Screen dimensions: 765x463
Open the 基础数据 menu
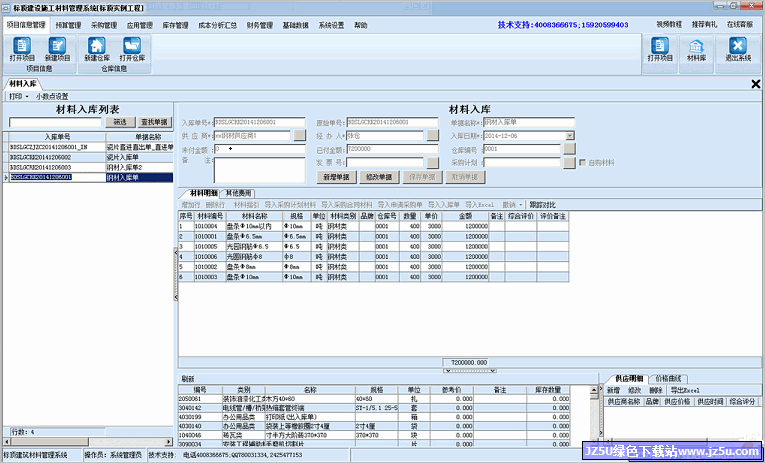[295, 25]
